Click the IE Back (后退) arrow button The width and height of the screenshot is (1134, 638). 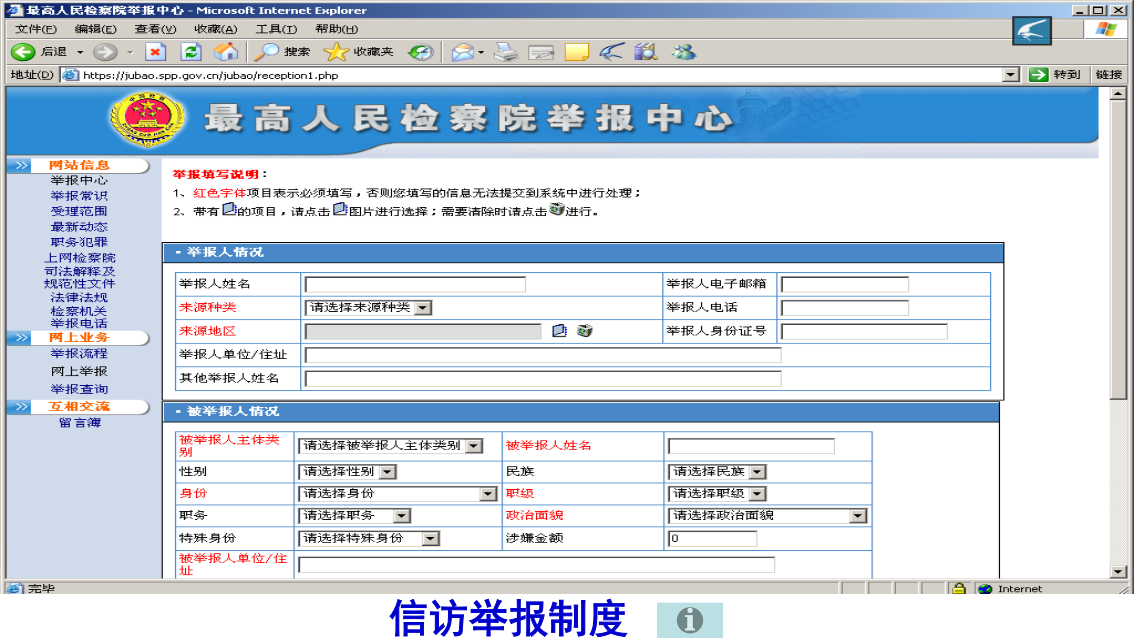pyautogui.click(x=24, y=52)
